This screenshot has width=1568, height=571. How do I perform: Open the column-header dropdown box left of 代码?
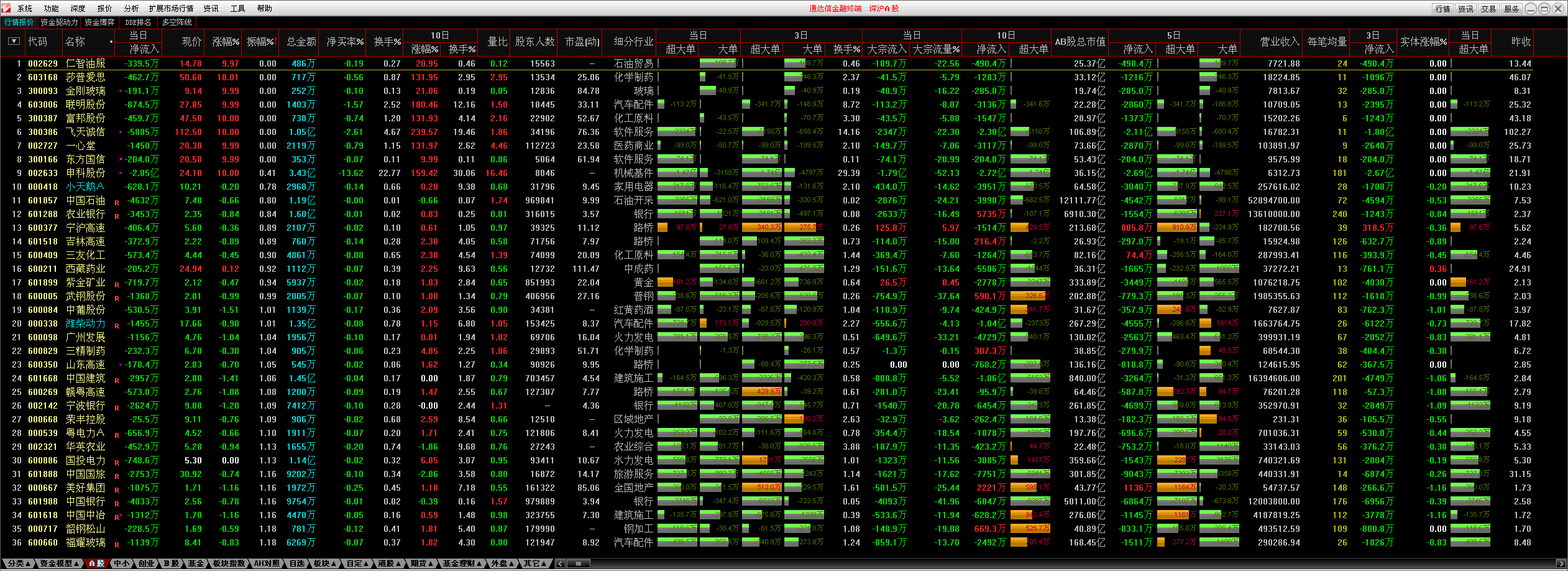point(14,42)
